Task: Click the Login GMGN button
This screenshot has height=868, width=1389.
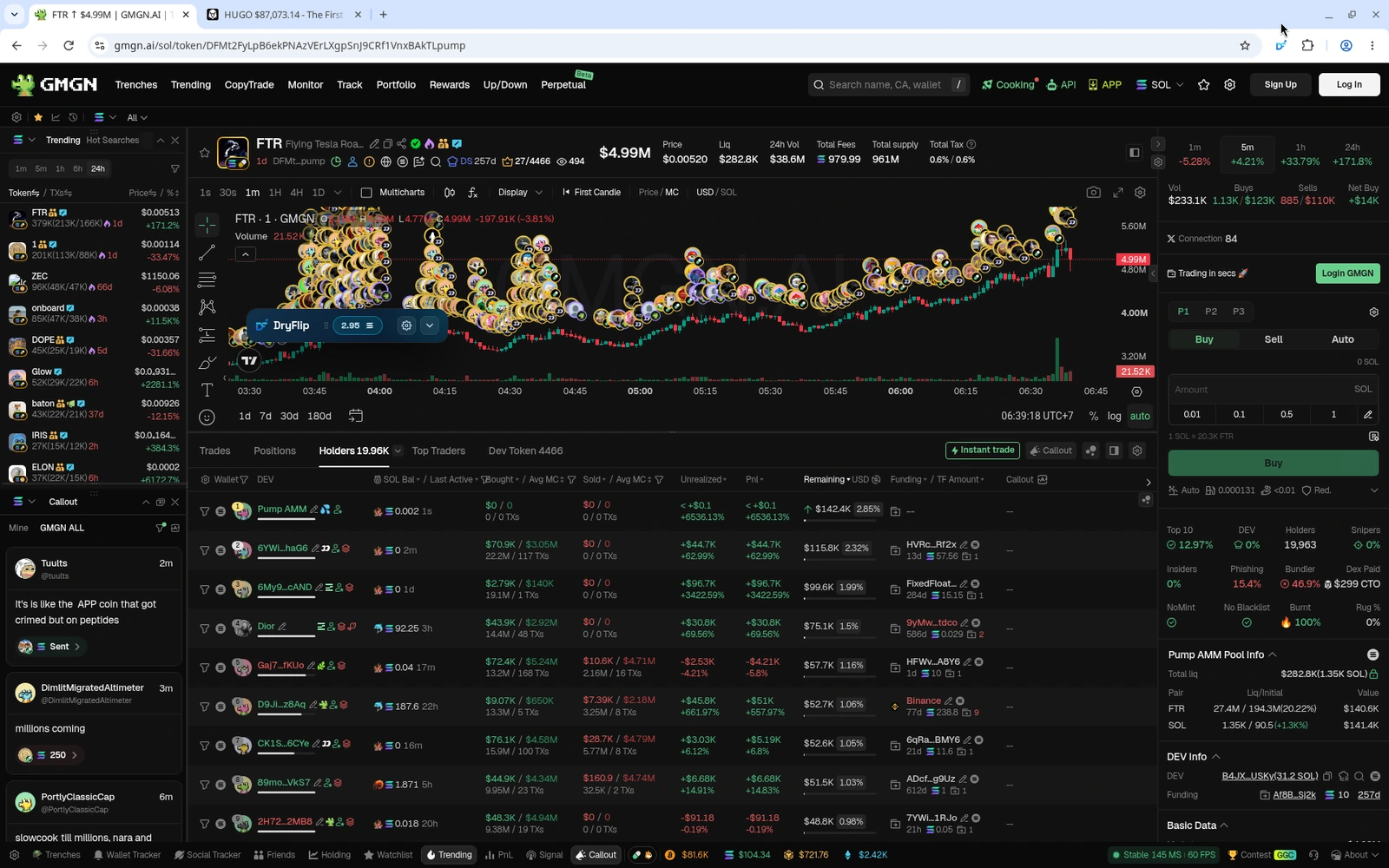Action: 1347,273
